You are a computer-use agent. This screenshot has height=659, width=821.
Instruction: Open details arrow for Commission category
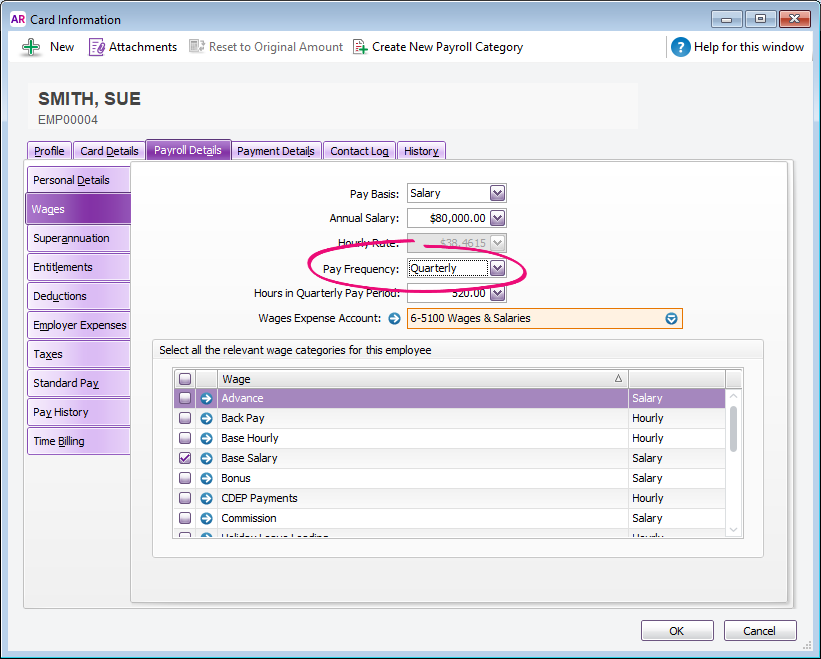[x=206, y=519]
